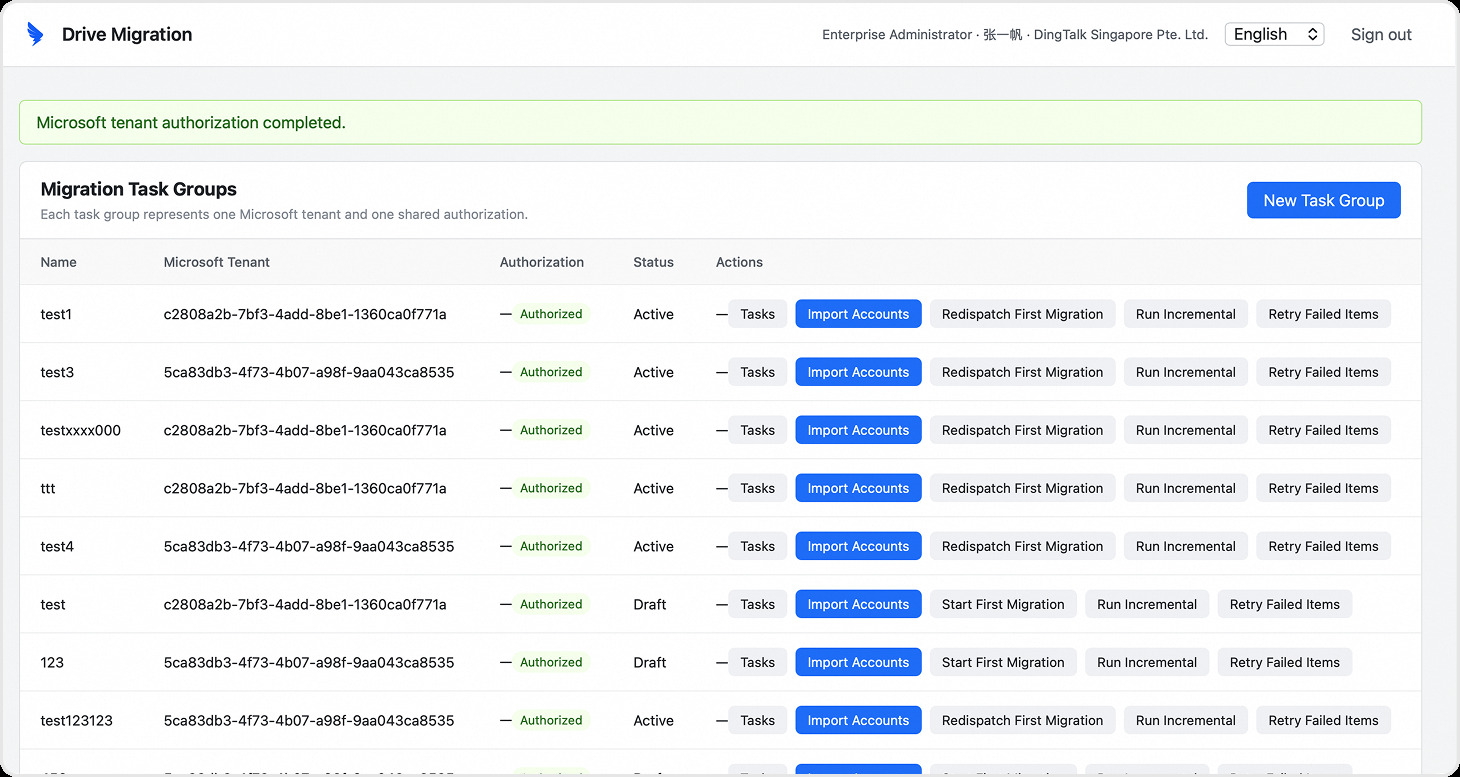This screenshot has height=777, width=1460.
Task: Click Import Accounts for test1
Action: click(x=858, y=314)
